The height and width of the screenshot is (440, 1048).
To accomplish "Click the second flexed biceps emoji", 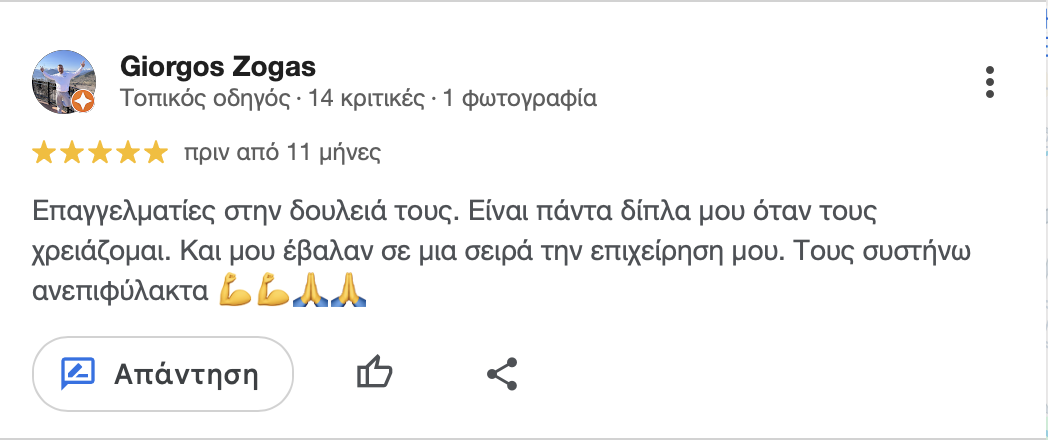I will 273,292.
